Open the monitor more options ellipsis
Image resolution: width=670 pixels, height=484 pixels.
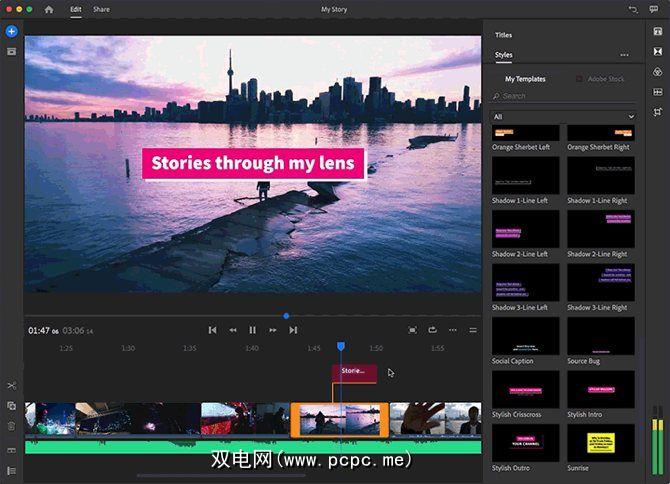point(453,330)
